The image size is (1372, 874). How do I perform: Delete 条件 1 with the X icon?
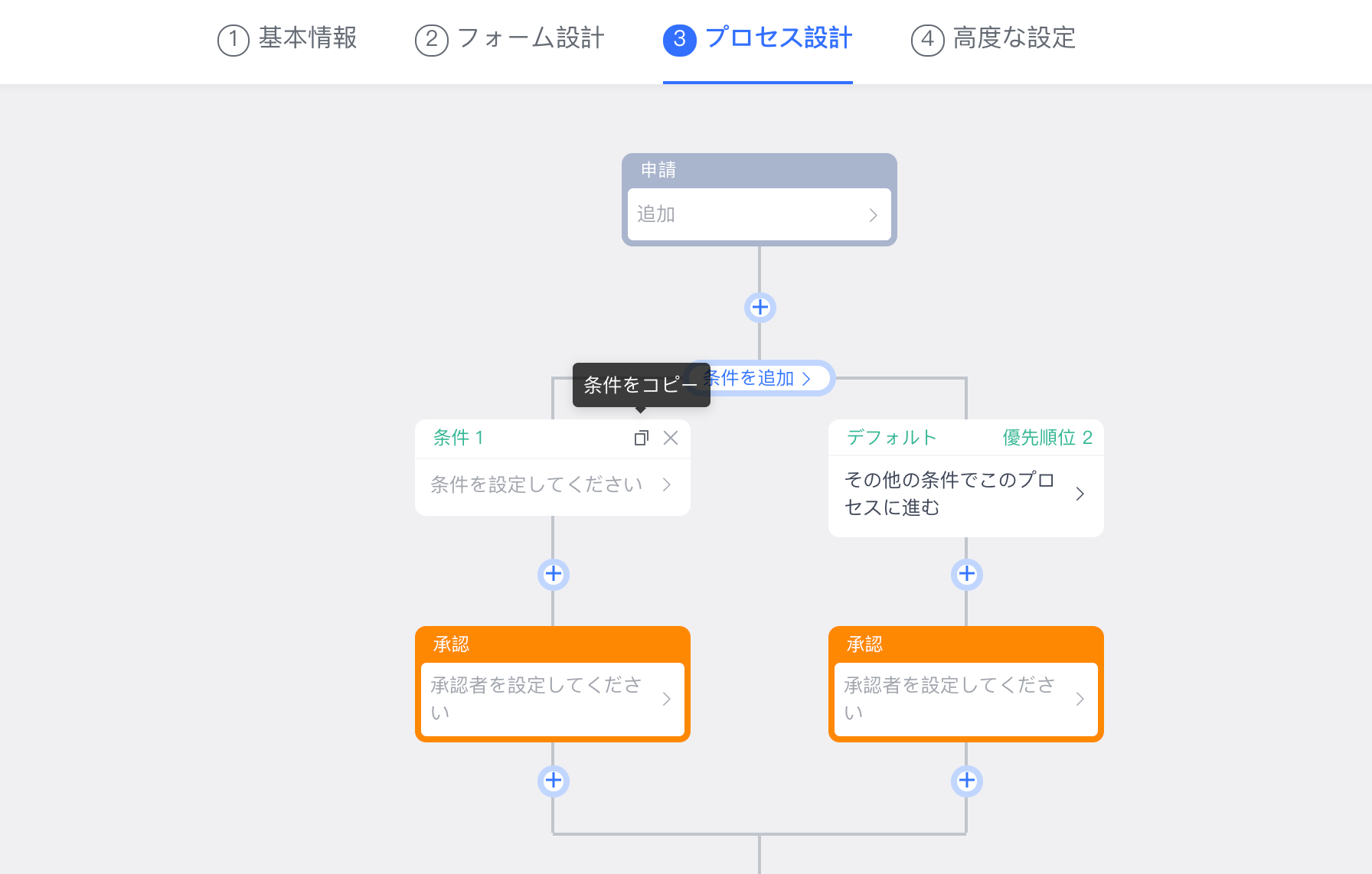coord(671,438)
